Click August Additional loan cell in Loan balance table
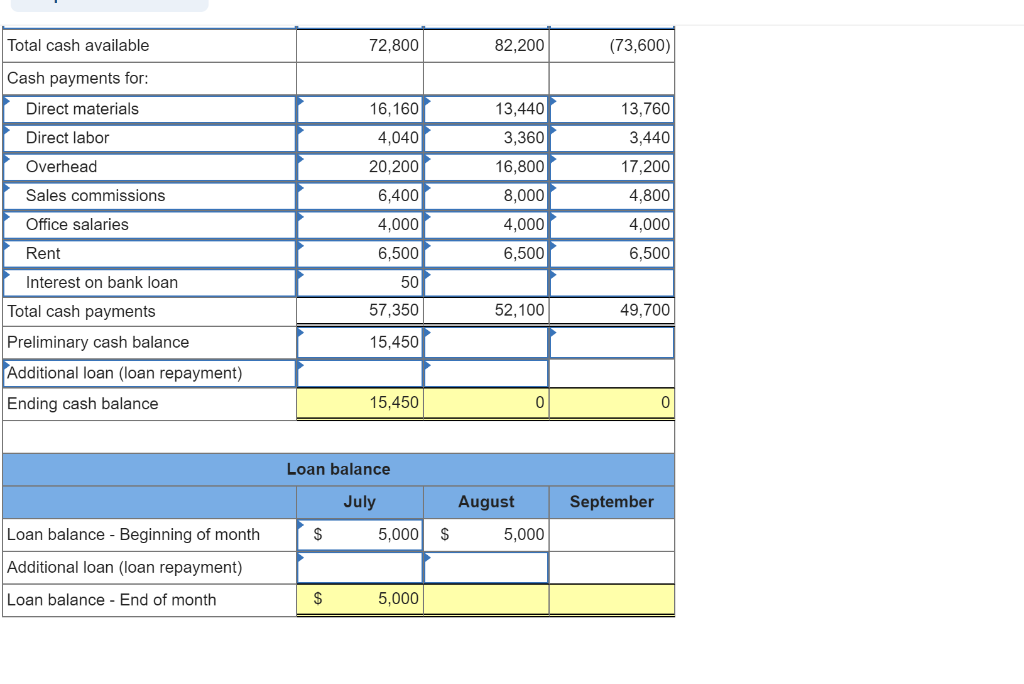The height and width of the screenshot is (684, 1024). coord(486,567)
